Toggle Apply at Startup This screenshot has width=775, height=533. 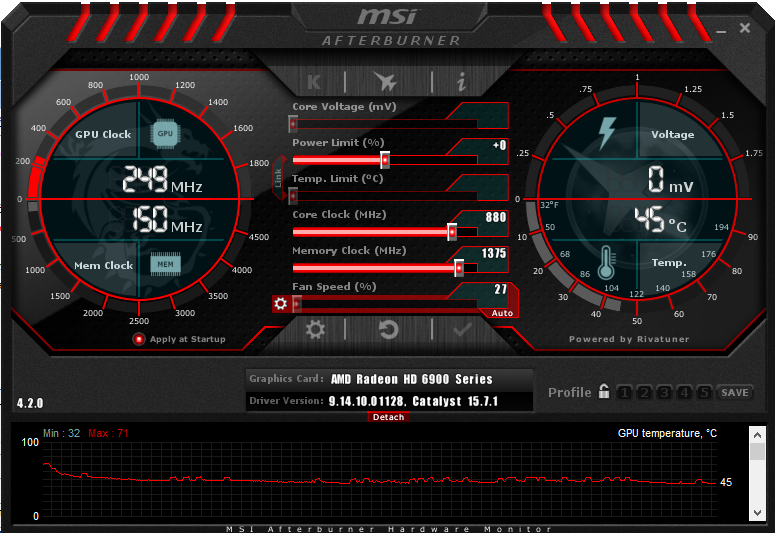coord(139,339)
